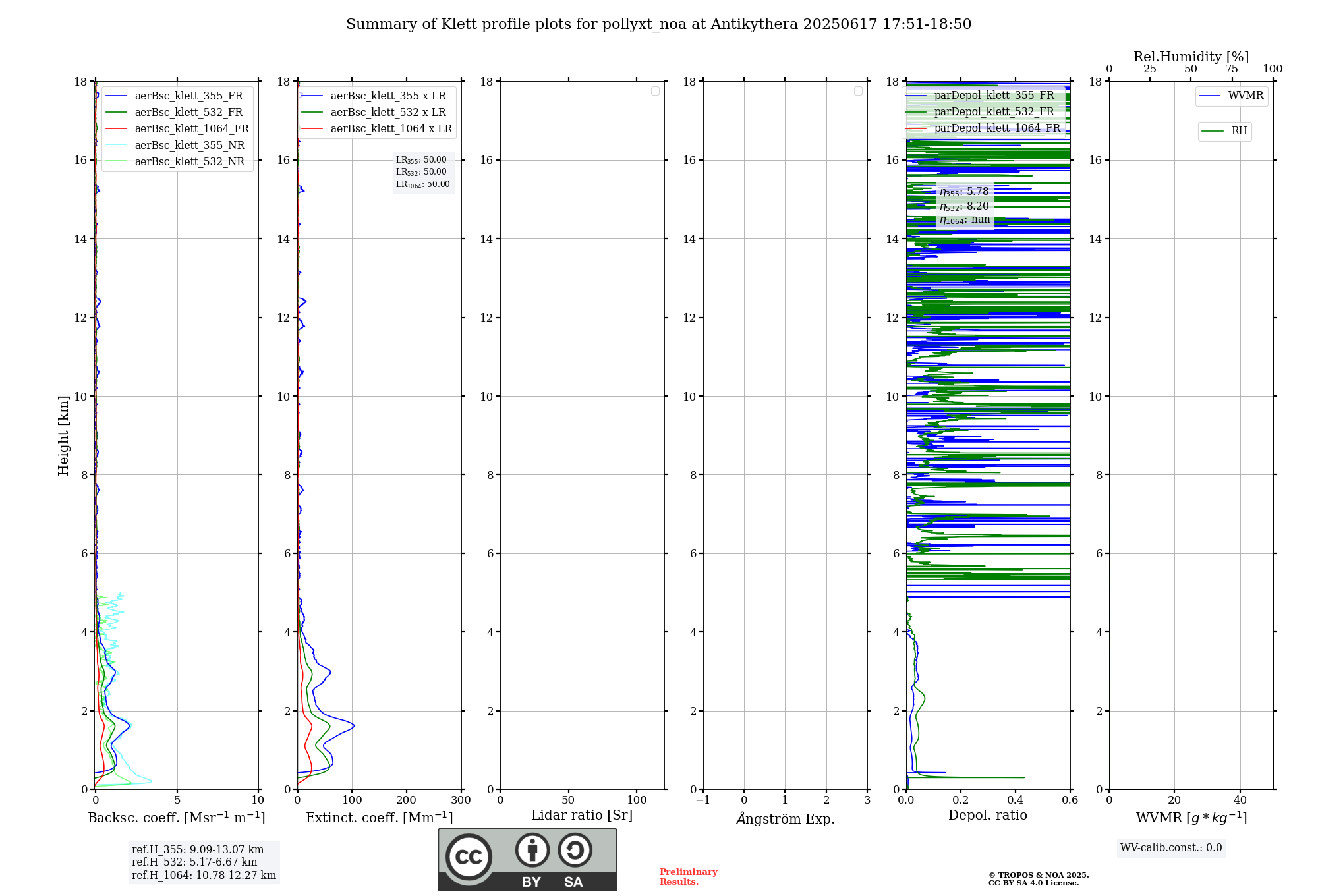Click the Ångström Exp. axis label
The width and height of the screenshot is (1318, 896).
(786, 819)
